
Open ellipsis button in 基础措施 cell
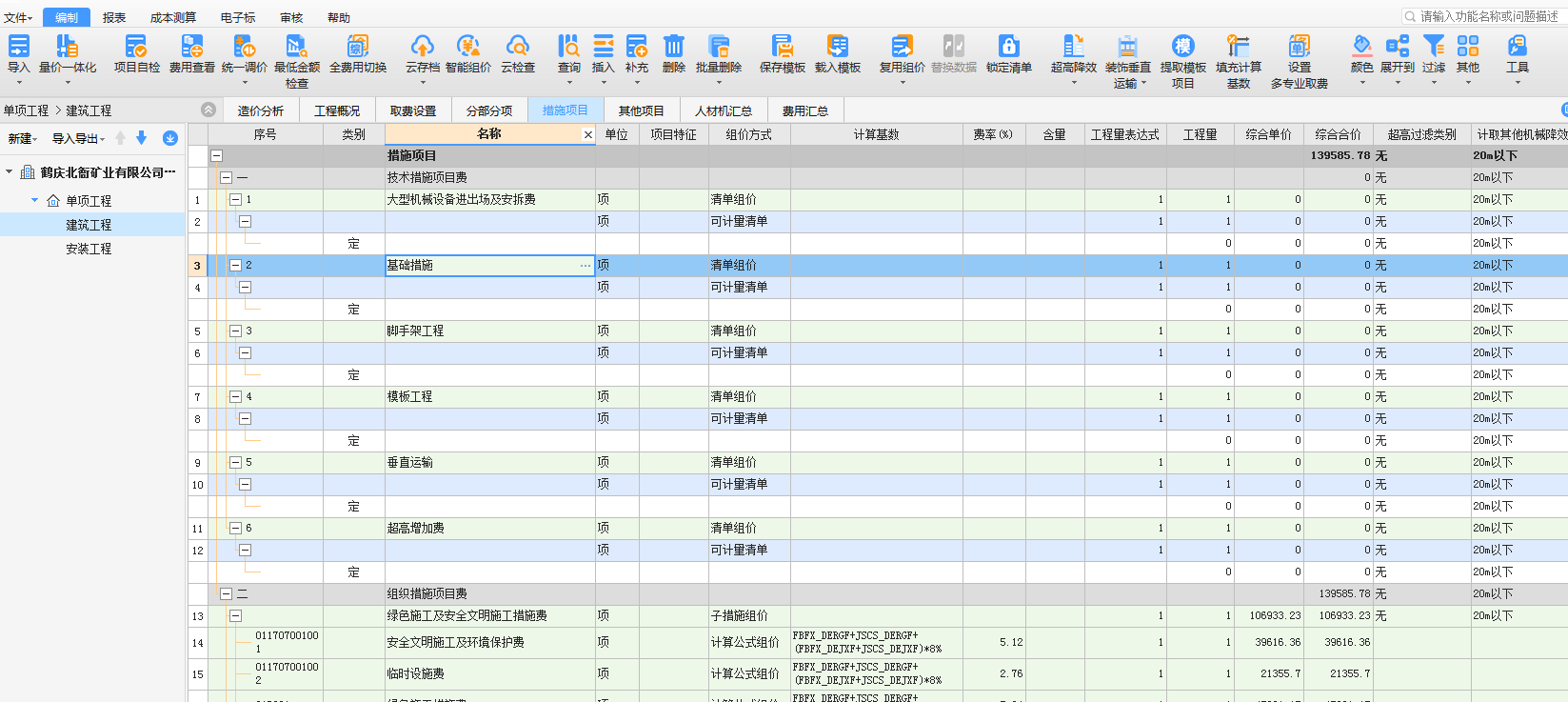pyautogui.click(x=586, y=265)
